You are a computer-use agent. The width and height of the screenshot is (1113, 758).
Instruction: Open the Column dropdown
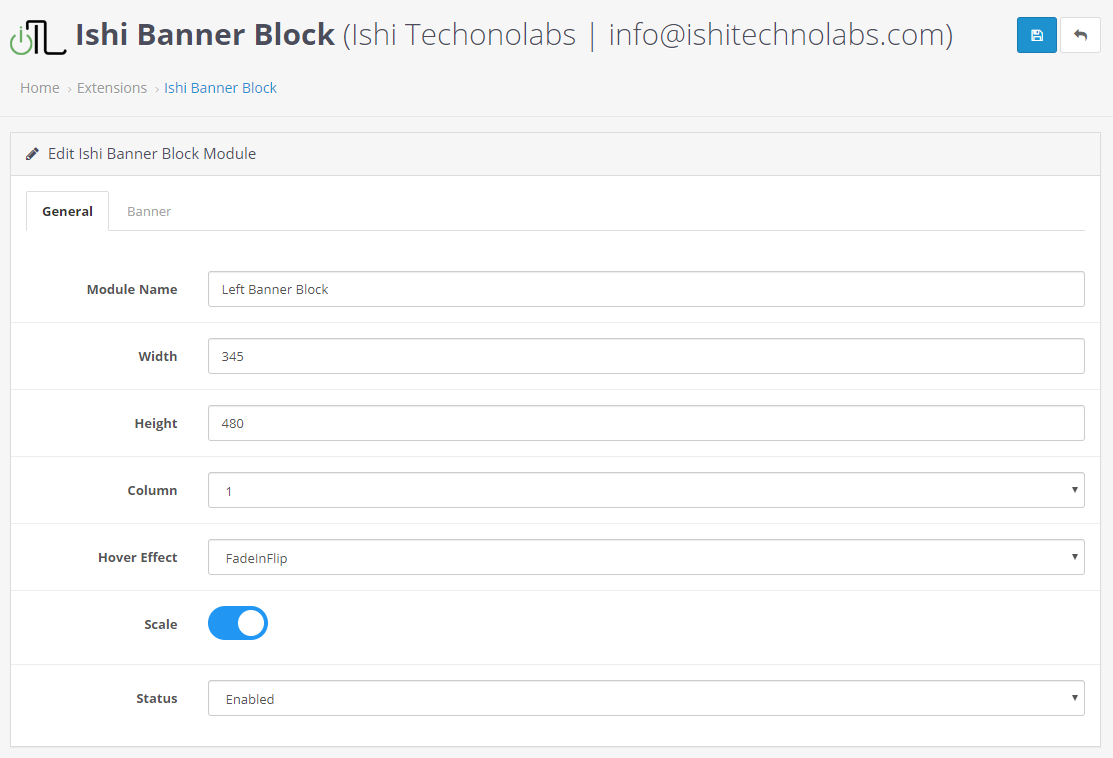click(x=646, y=491)
